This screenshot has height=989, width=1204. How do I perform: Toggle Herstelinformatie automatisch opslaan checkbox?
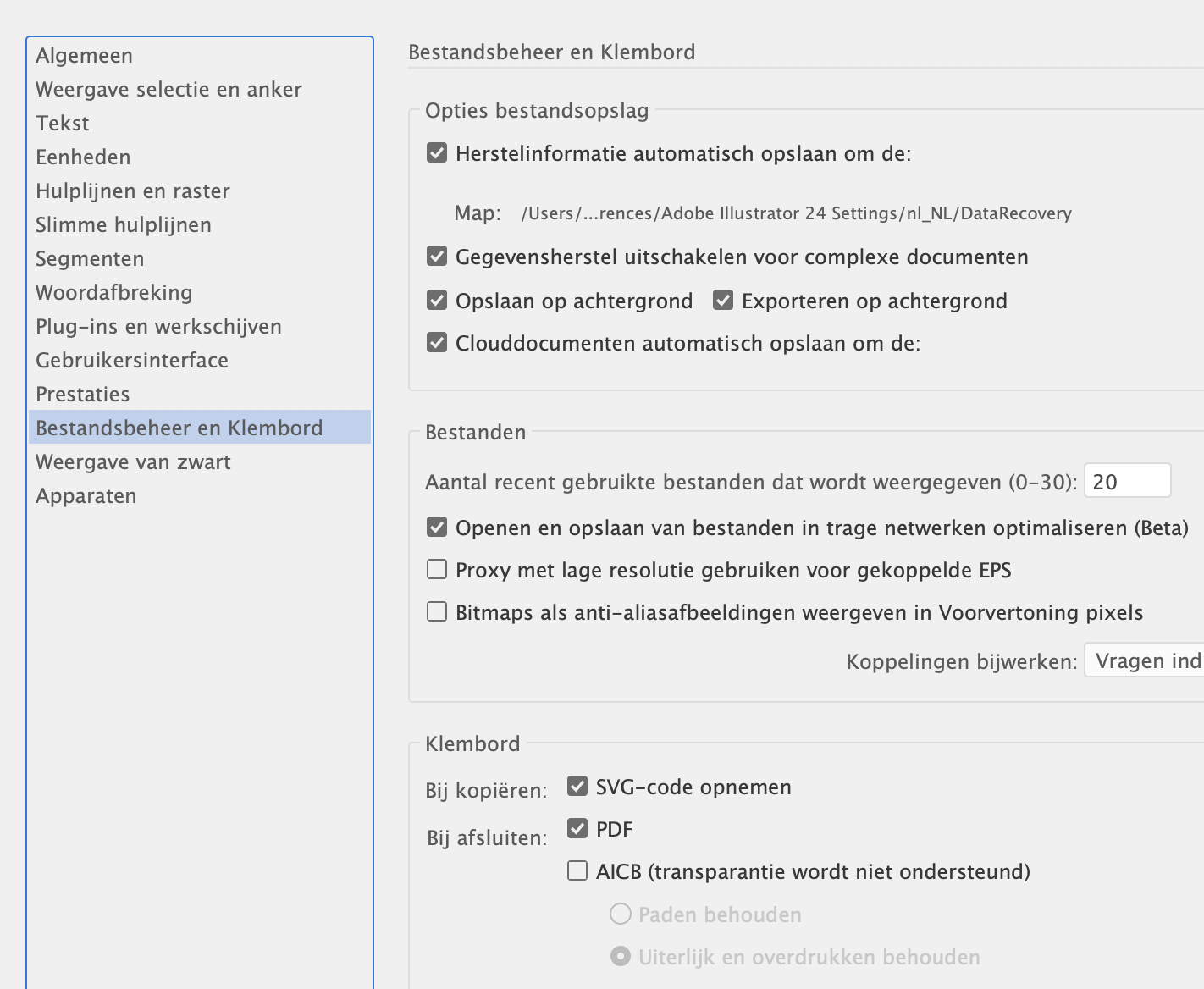click(x=437, y=153)
